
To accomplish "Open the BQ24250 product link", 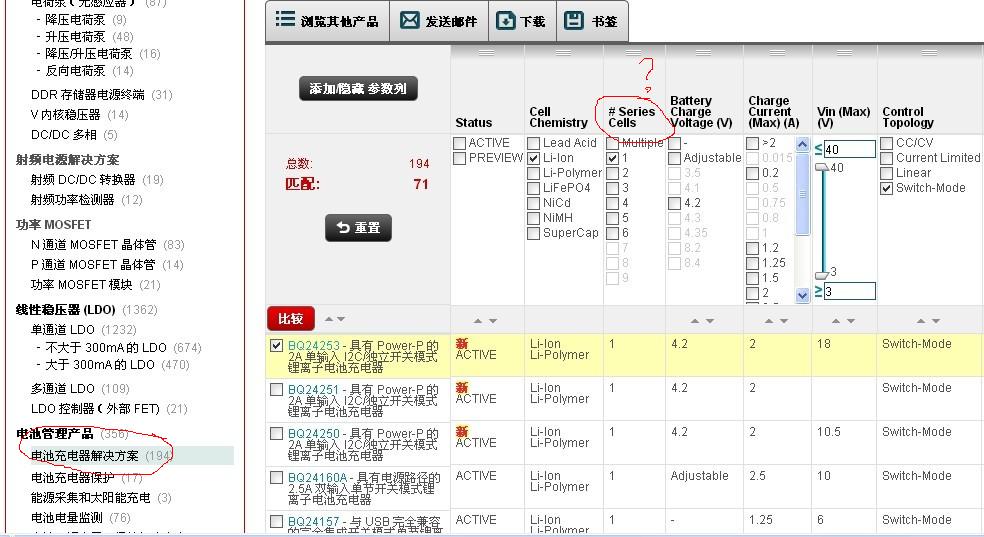I will 313,433.
